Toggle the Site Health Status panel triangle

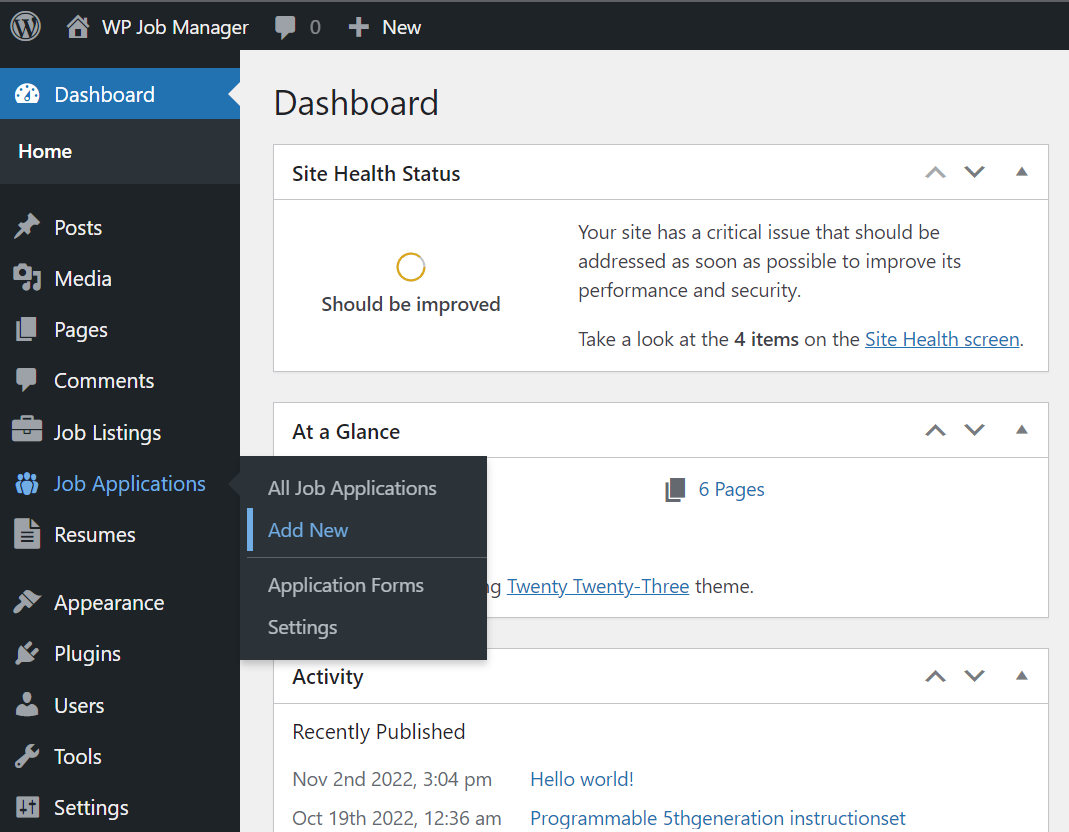click(x=1021, y=172)
